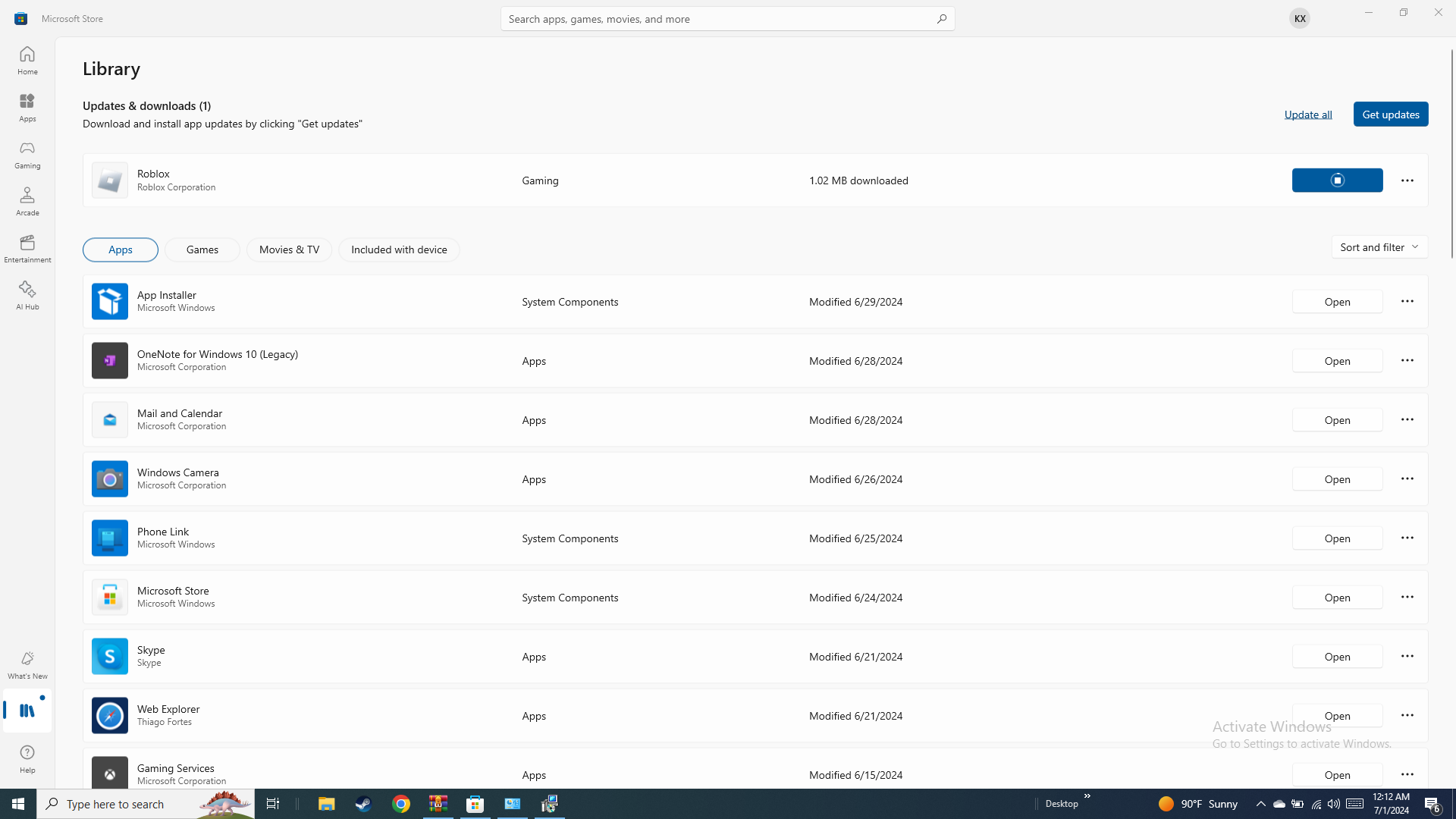Open more options for Mail and Calendar
The image size is (1456, 819).
(1407, 419)
